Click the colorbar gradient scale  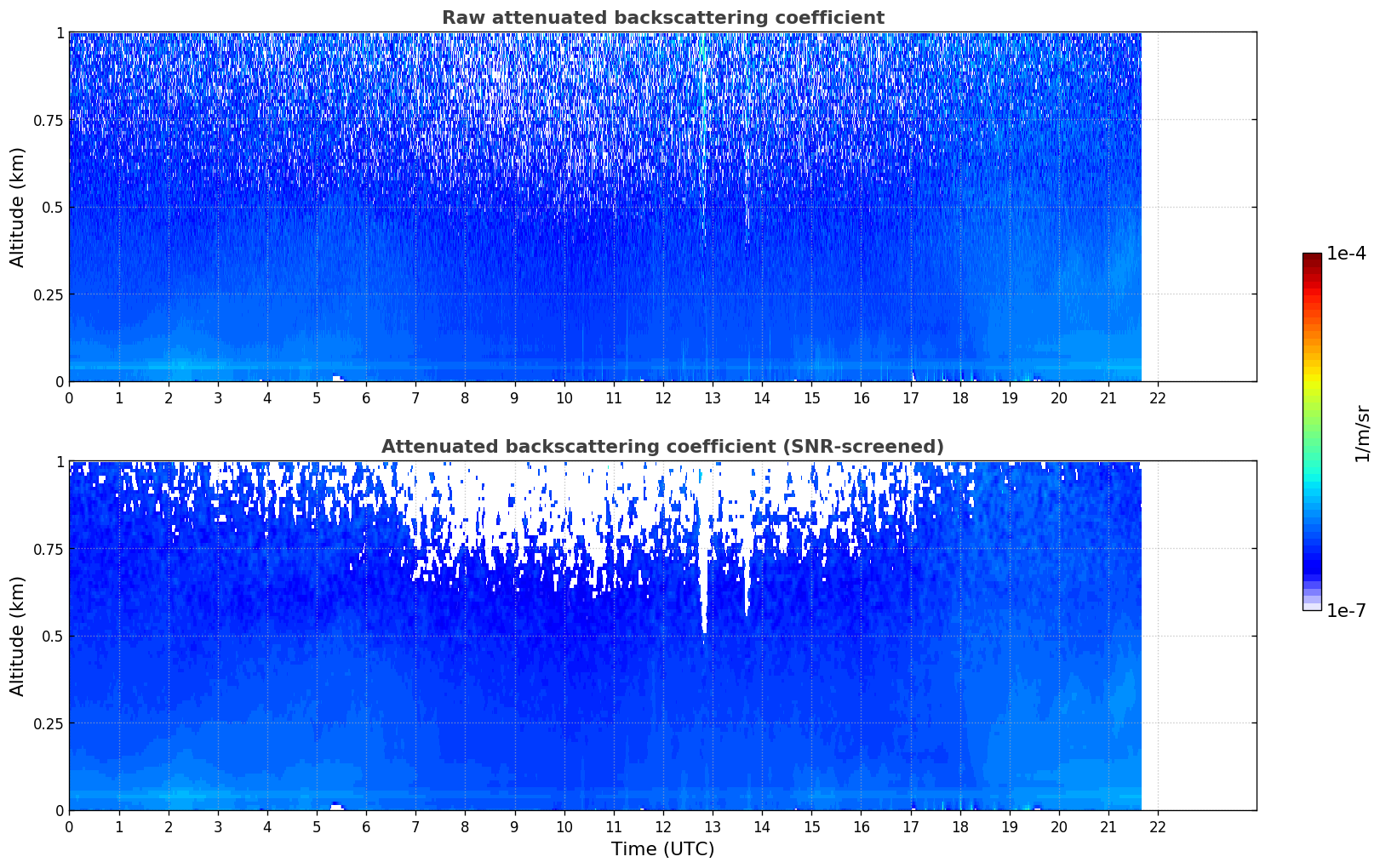tap(1311, 431)
